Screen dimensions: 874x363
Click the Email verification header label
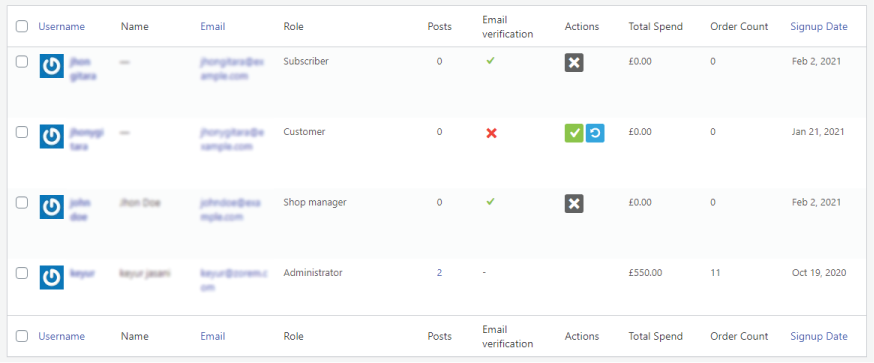click(x=508, y=27)
